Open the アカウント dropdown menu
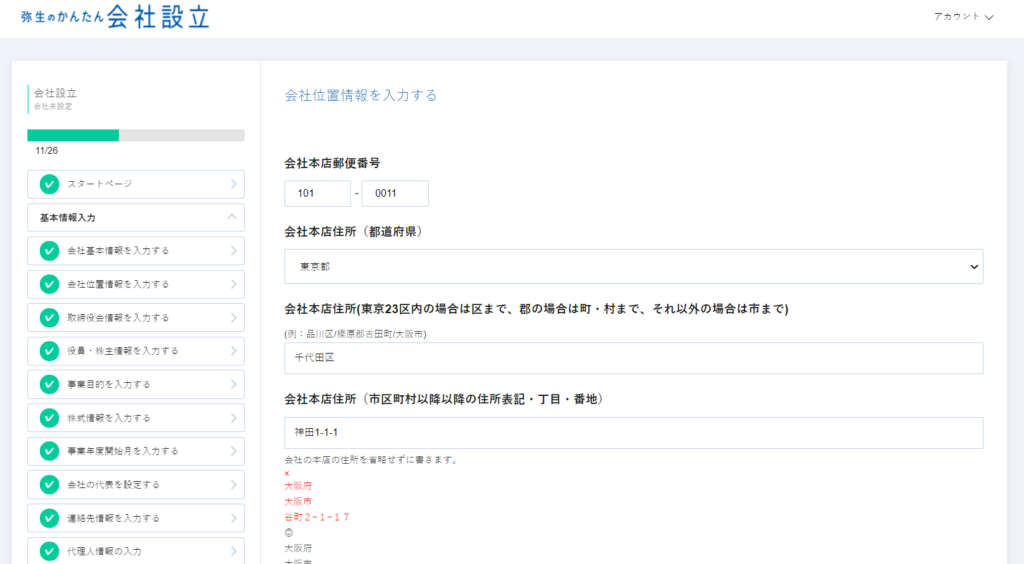 point(963,17)
